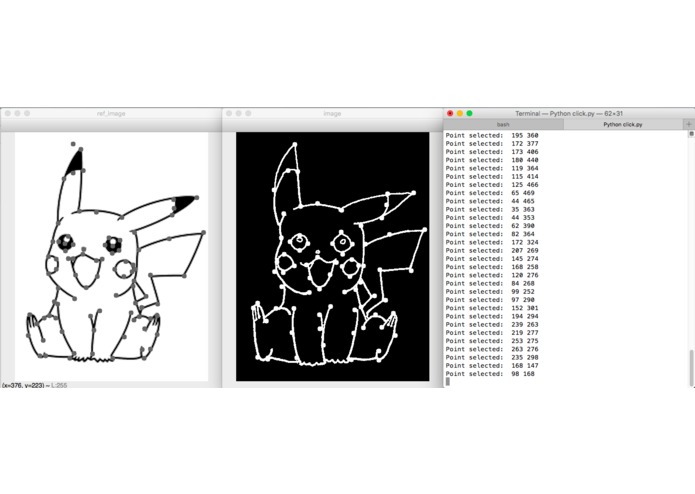Click the line 'Point selected: 145 274'

[x=492, y=259]
